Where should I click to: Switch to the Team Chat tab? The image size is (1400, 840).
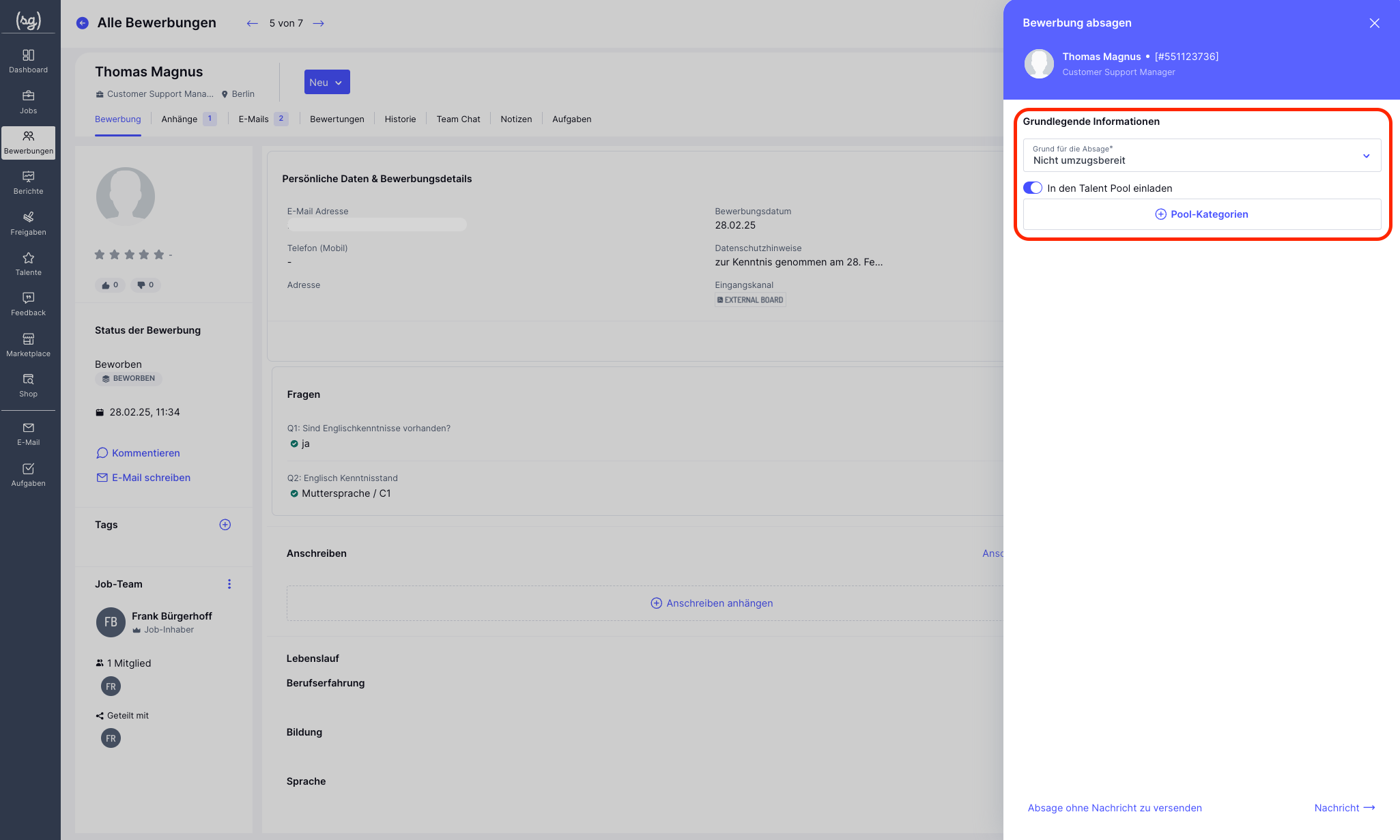[458, 119]
